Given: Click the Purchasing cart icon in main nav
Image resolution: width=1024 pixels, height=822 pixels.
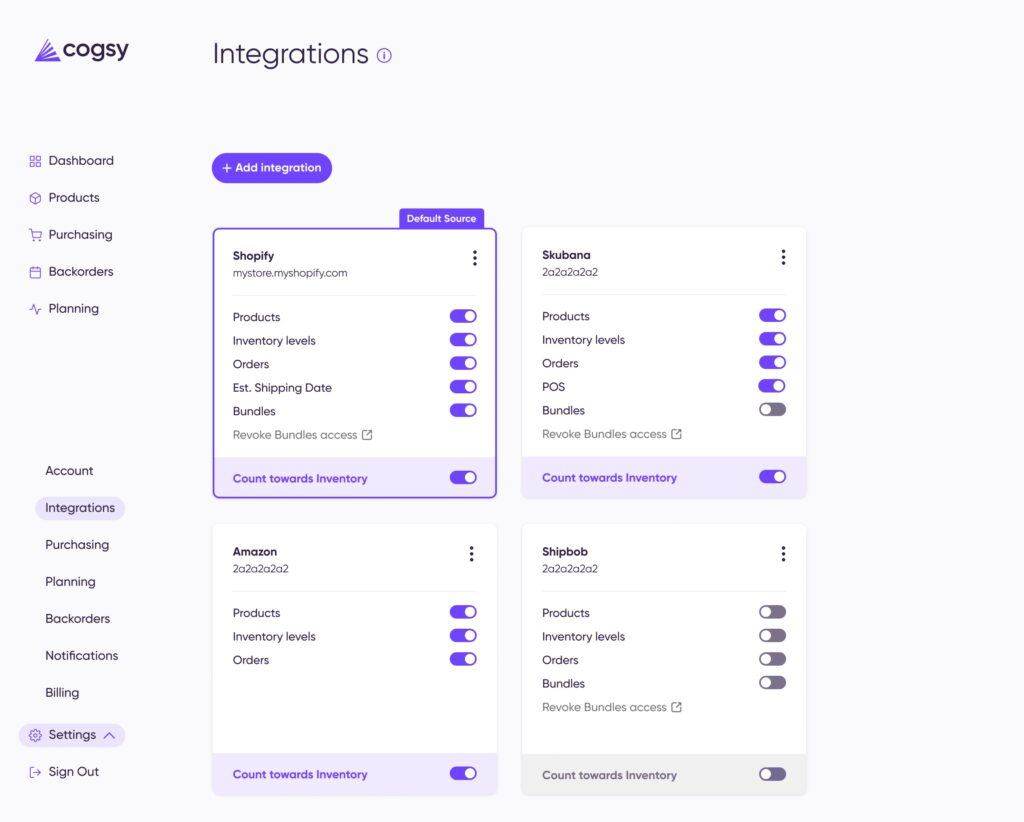Looking at the screenshot, I should (35, 235).
